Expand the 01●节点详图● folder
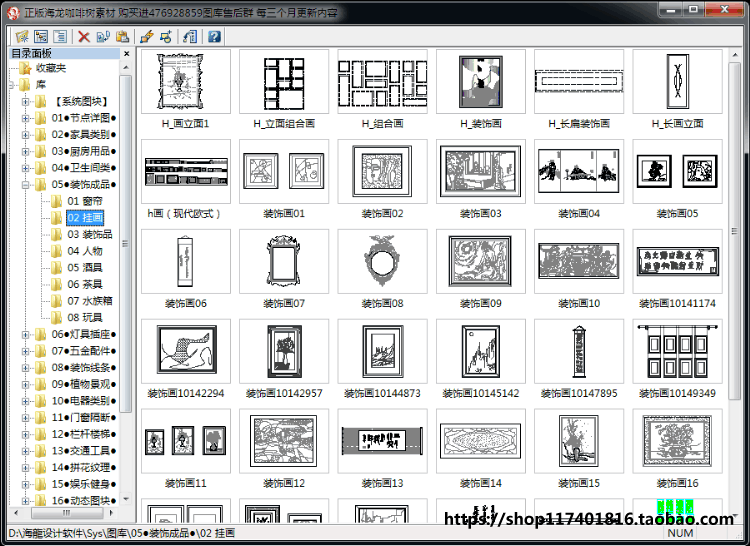 click(x=25, y=118)
